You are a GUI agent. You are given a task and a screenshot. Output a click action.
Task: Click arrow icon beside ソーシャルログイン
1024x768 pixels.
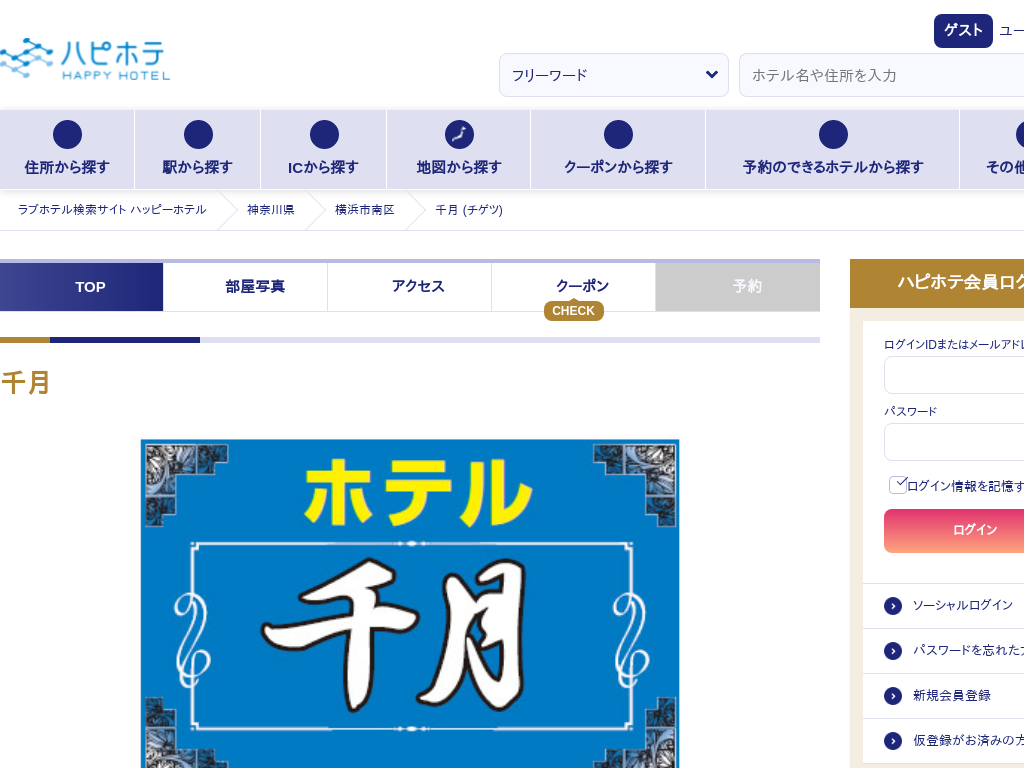pos(893,606)
